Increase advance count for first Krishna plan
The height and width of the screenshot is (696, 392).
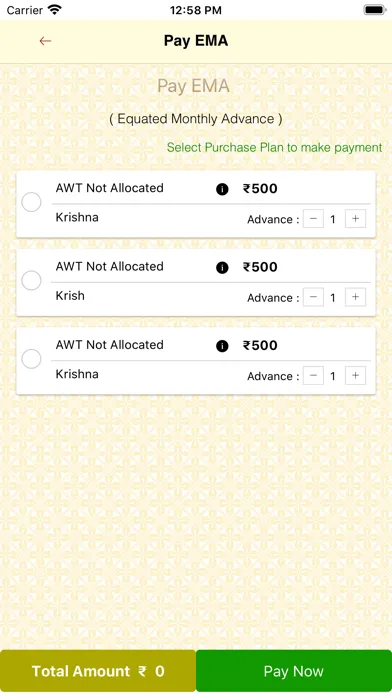pos(355,219)
